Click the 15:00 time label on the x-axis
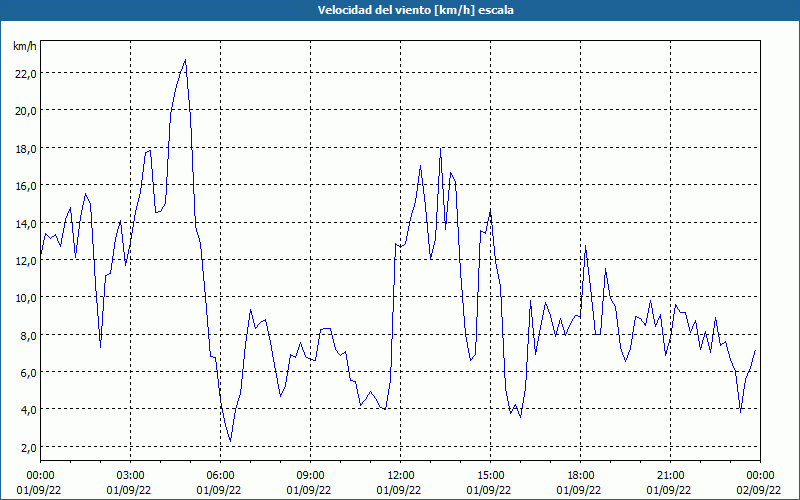Screen dimensions: 800x500 pos(490,476)
